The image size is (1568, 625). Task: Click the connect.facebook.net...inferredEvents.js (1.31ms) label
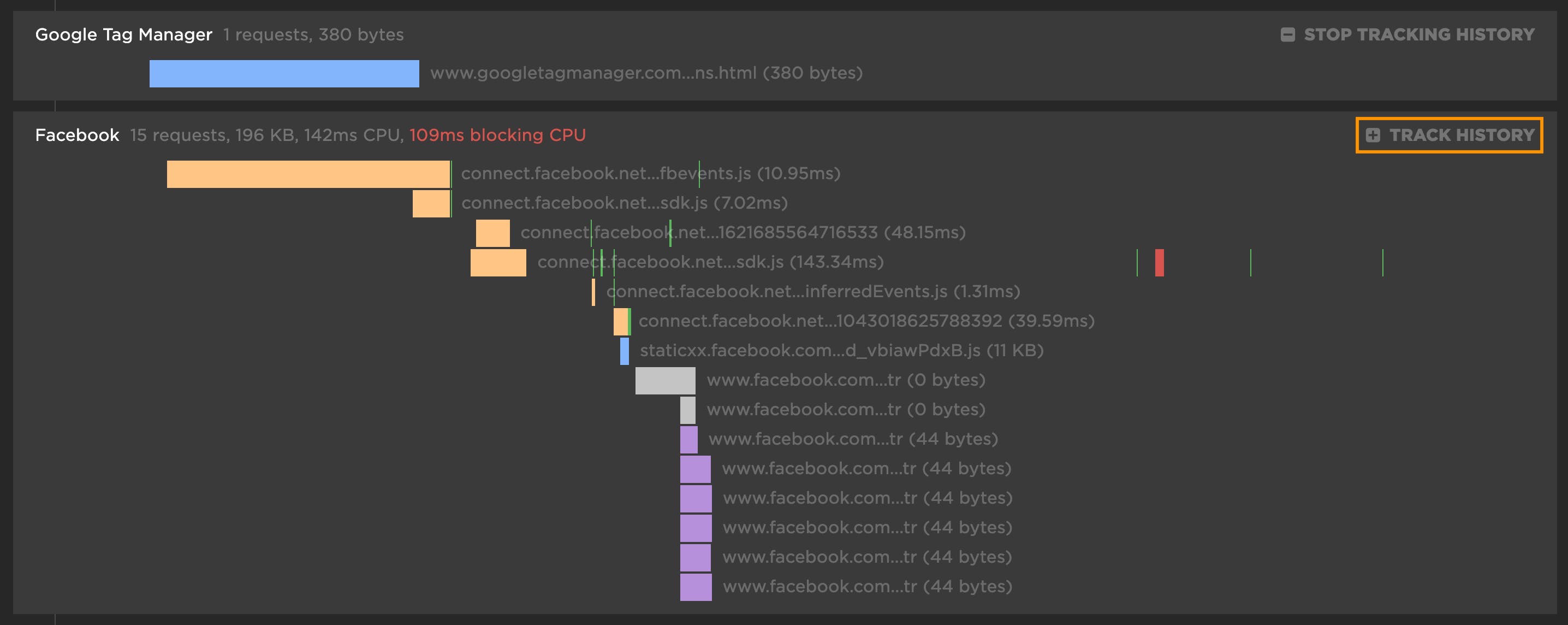[813, 292]
